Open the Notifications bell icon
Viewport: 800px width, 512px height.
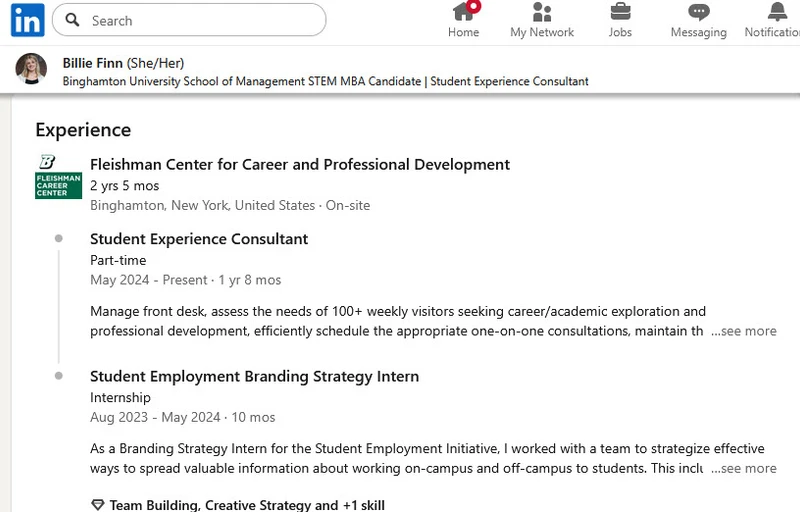pos(777,11)
